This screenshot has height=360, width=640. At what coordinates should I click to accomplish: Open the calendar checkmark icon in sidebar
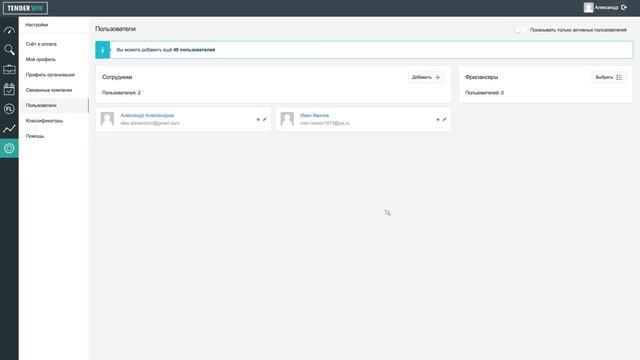(9, 89)
